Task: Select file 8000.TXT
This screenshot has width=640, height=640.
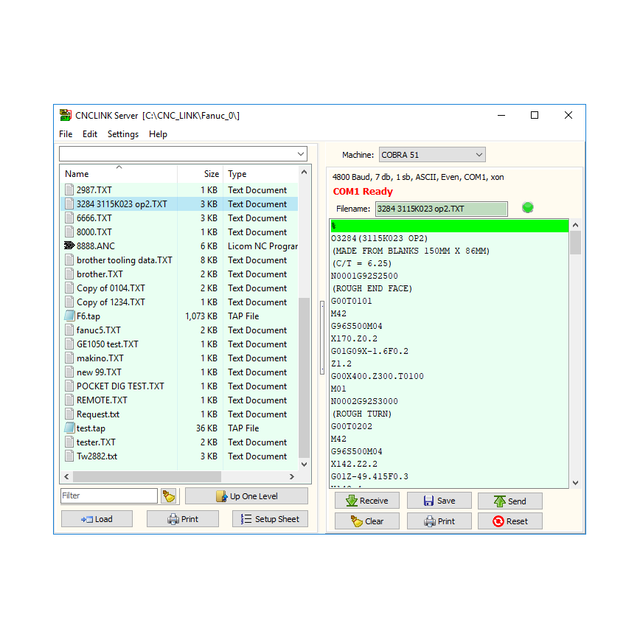Action: coord(180,232)
